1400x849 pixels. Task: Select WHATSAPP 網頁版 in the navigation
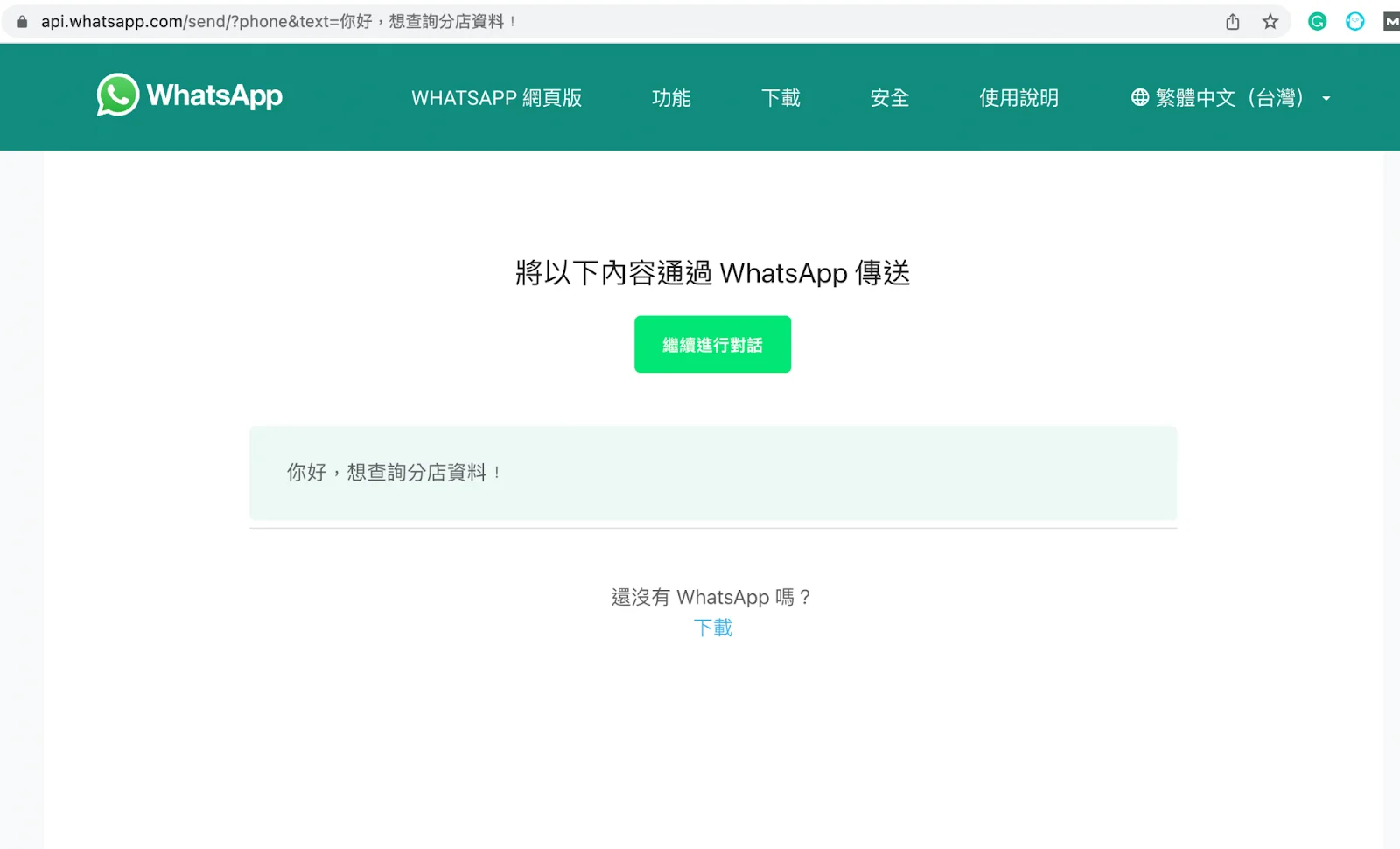coord(497,98)
